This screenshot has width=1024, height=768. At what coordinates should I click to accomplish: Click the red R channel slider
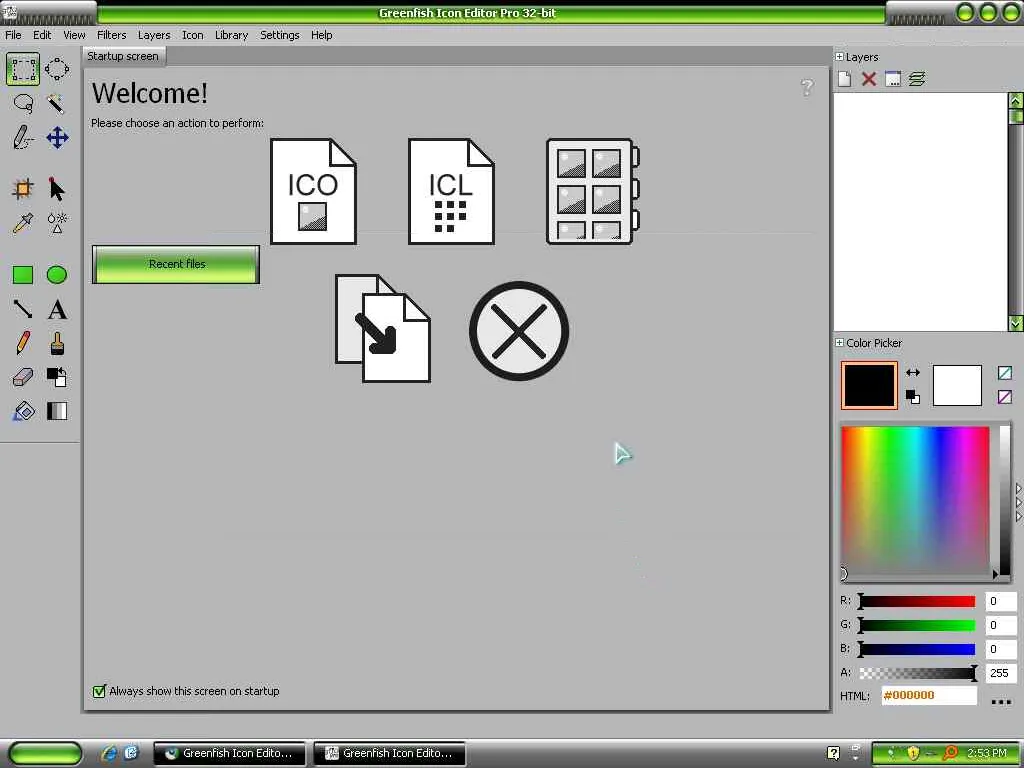coord(918,601)
